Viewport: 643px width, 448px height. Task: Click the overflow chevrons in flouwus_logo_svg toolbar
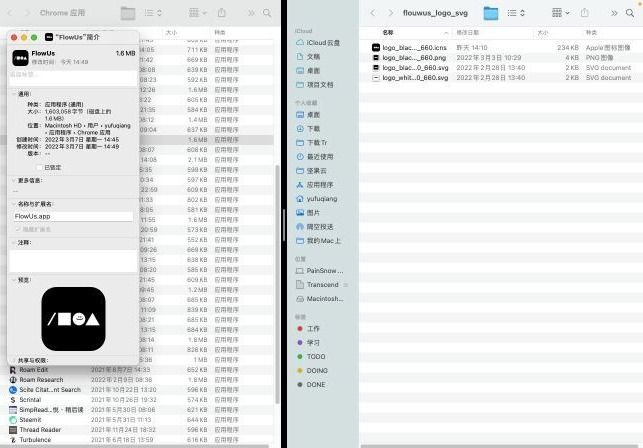(x=614, y=13)
